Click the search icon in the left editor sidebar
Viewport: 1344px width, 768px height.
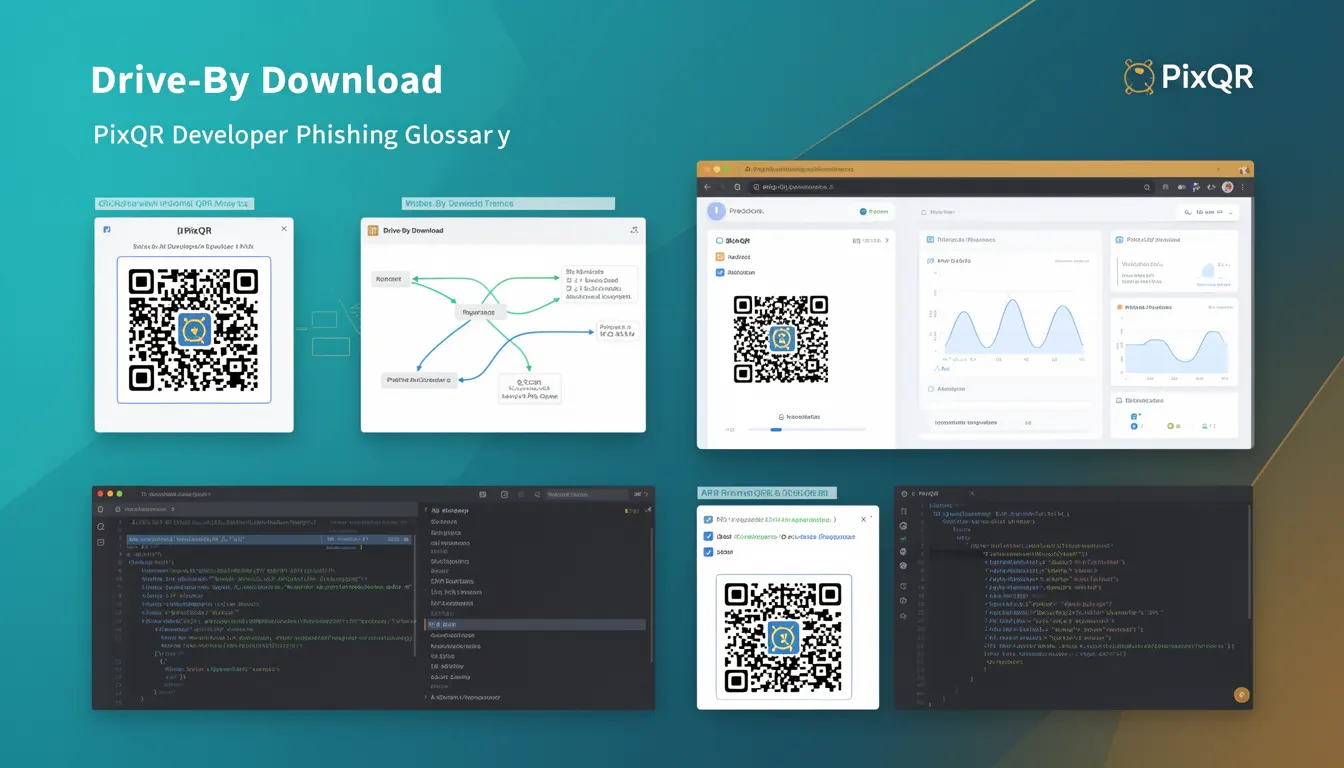pos(101,526)
